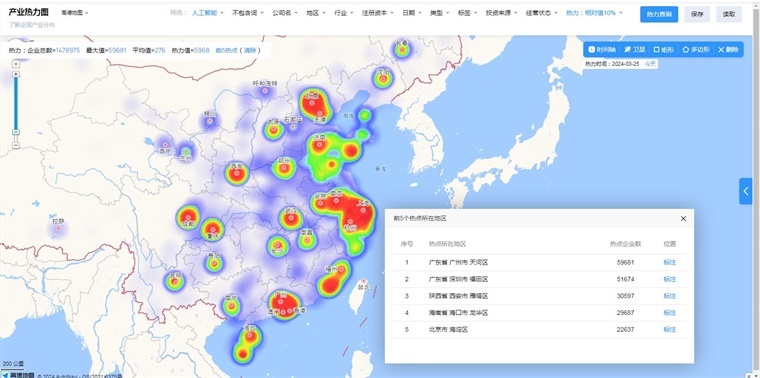This screenshot has width=760, height=378.
Task: Click 标注 for 西安市 雁塔区 row
Action: (670, 296)
